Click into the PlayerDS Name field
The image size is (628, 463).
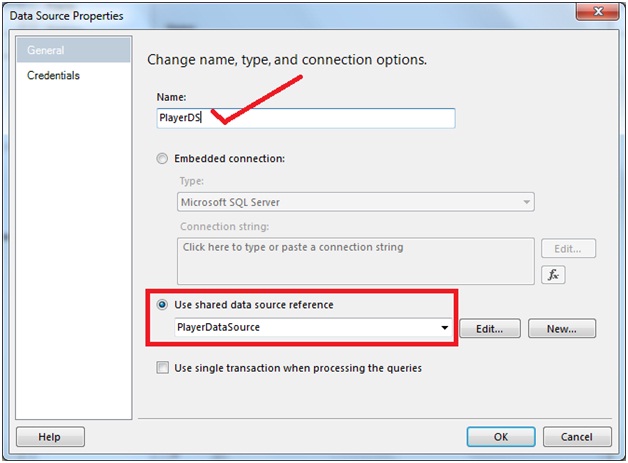click(306, 118)
